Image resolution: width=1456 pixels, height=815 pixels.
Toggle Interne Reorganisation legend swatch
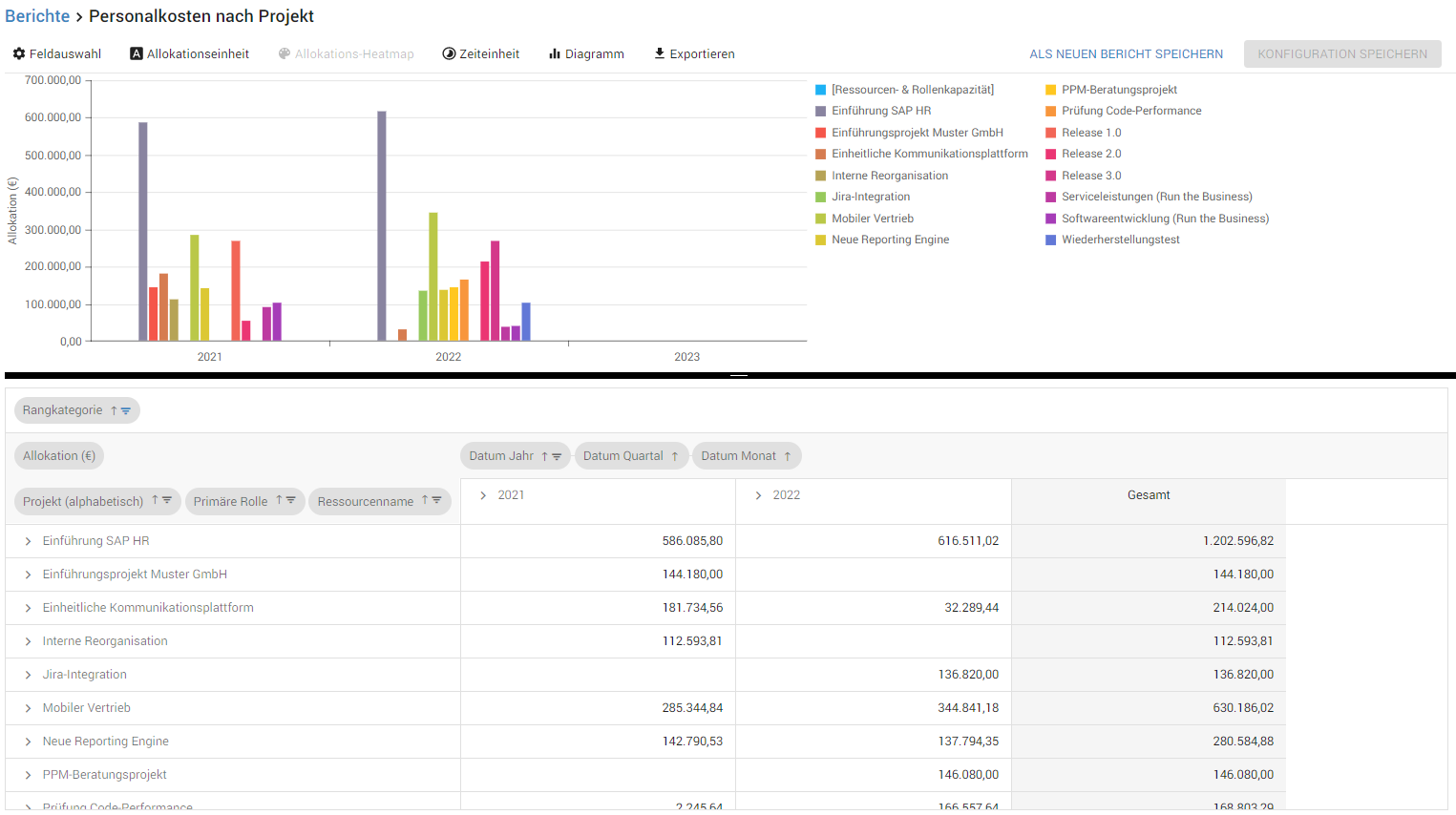pyautogui.click(x=820, y=176)
